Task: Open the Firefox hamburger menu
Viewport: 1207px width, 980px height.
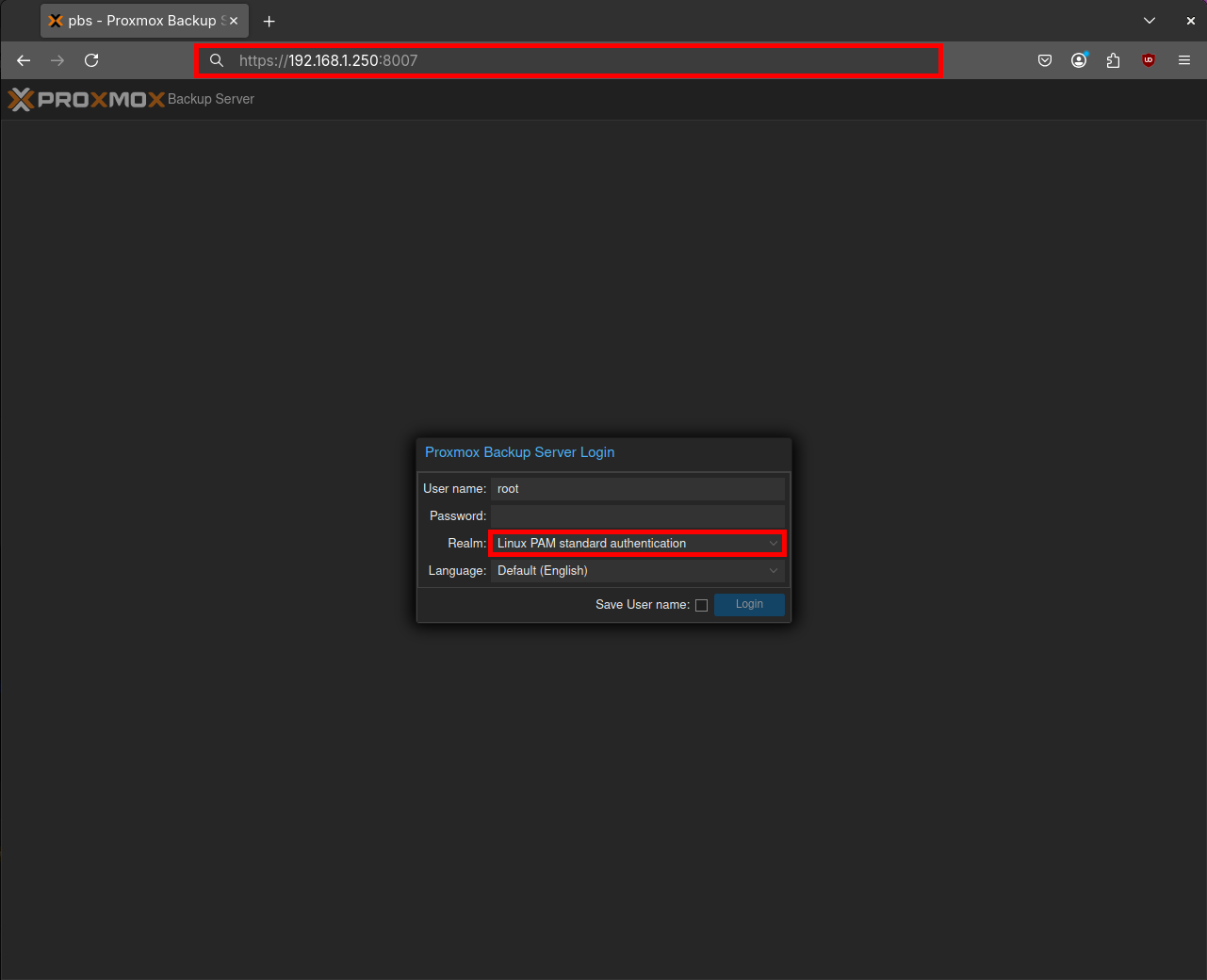Action: [x=1183, y=60]
